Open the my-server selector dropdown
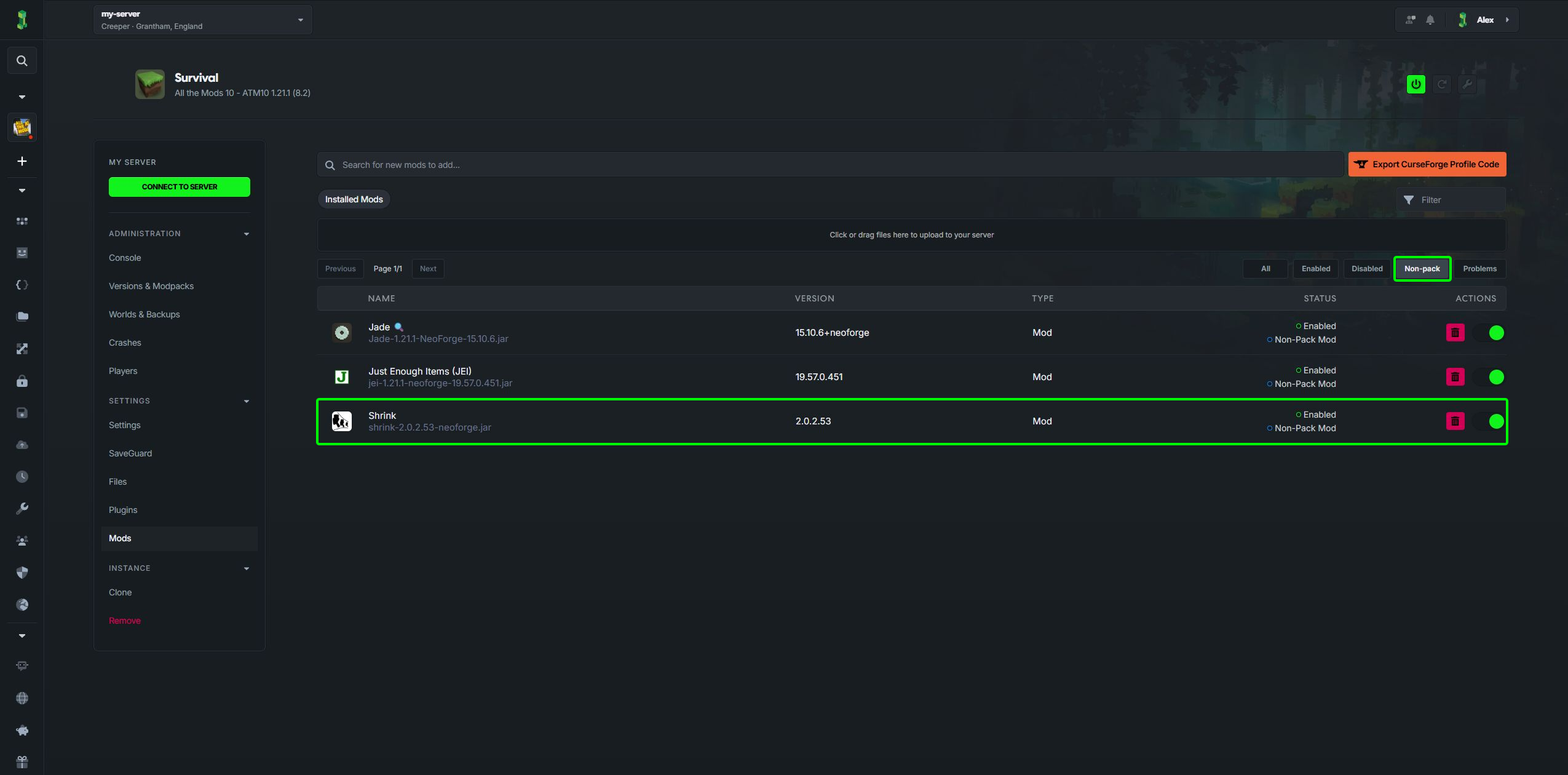The image size is (1568, 775). coord(203,20)
